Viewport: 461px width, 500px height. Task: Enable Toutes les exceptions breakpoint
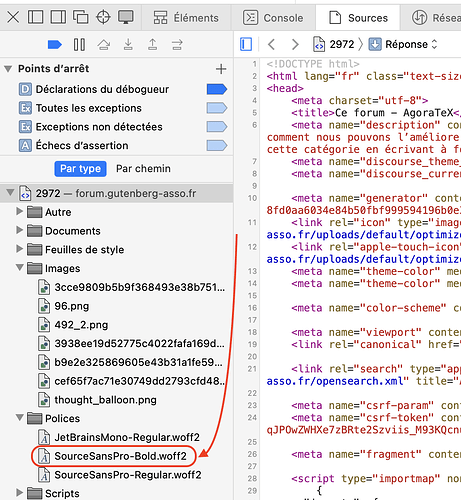(217, 108)
